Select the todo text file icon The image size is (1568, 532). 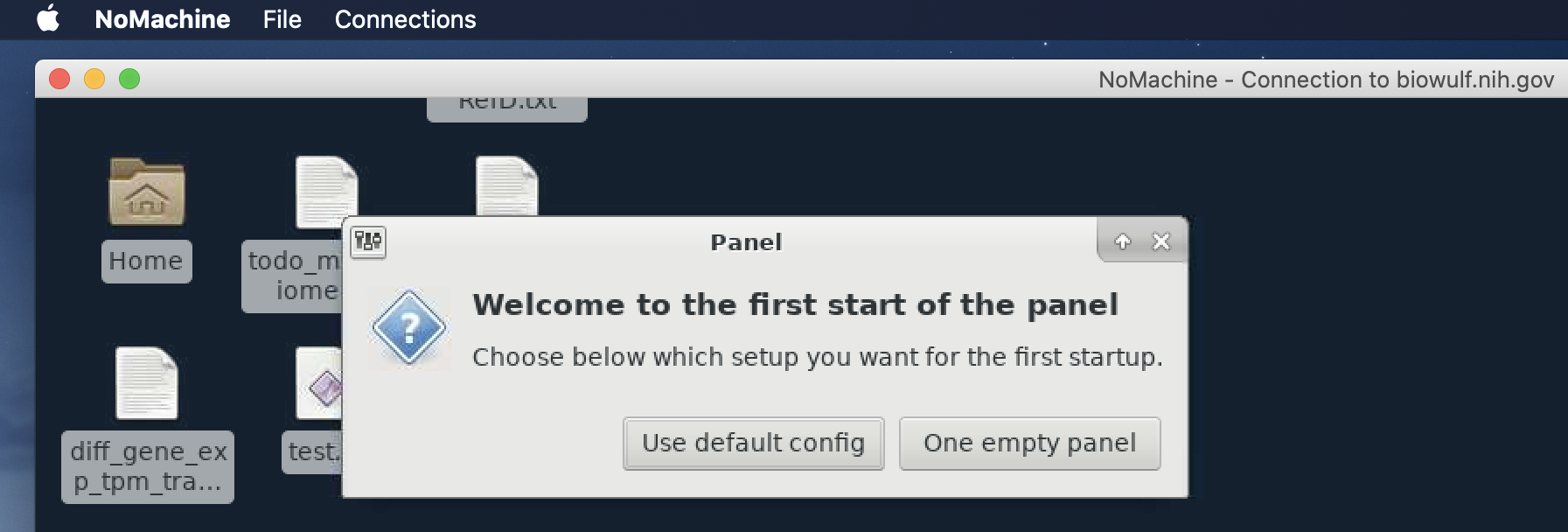point(324,191)
